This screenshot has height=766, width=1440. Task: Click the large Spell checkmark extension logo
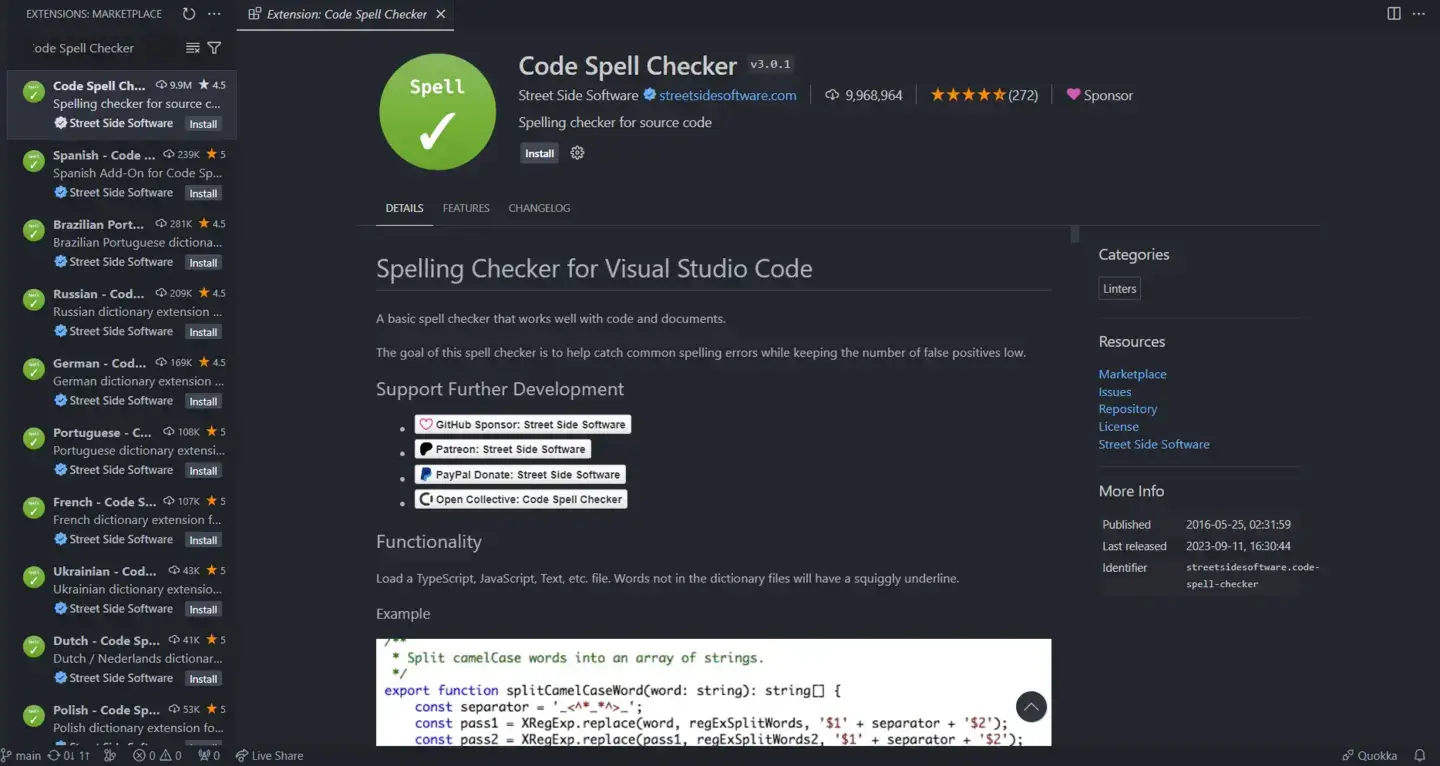point(437,112)
